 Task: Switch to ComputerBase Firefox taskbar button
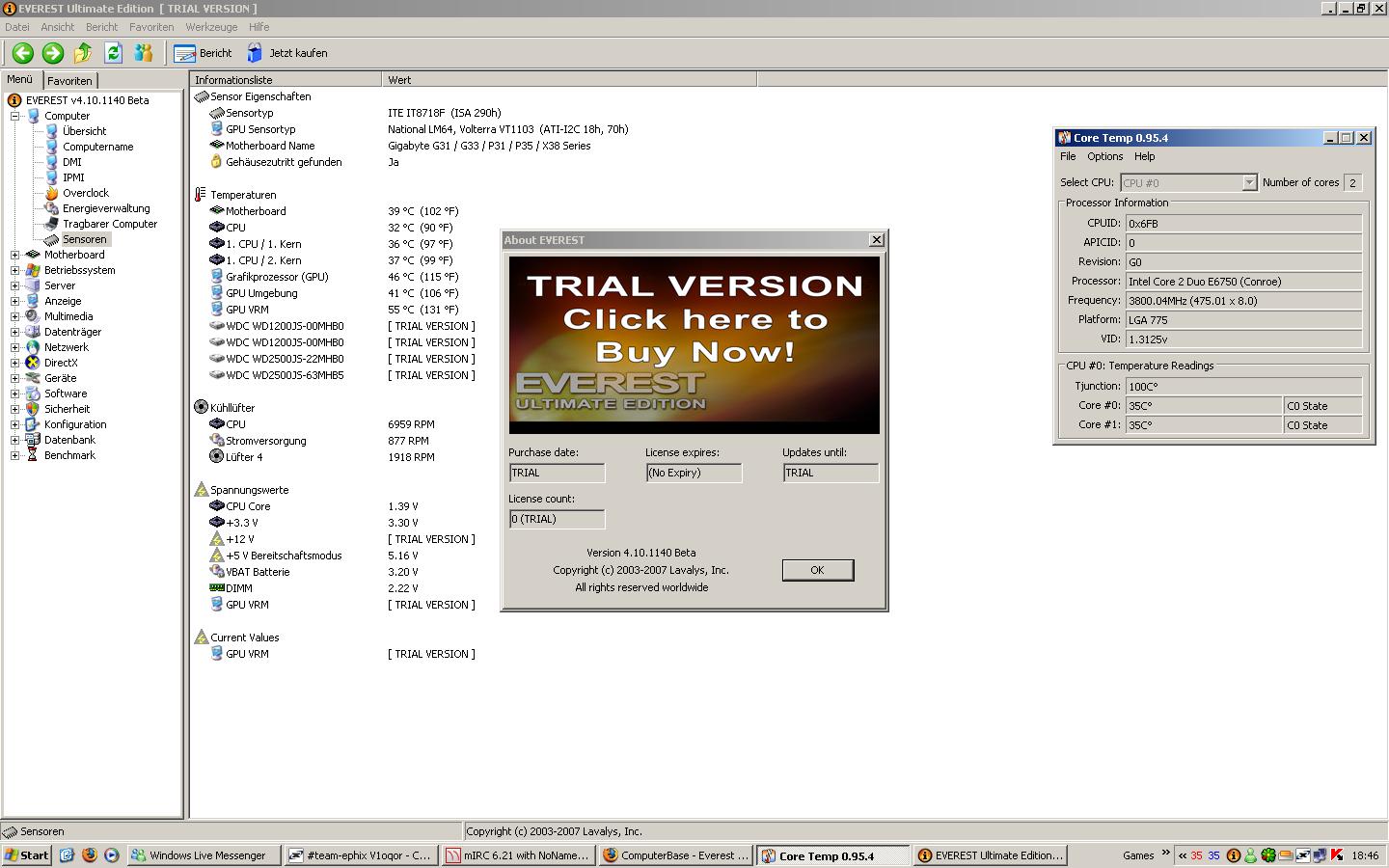pos(674,855)
